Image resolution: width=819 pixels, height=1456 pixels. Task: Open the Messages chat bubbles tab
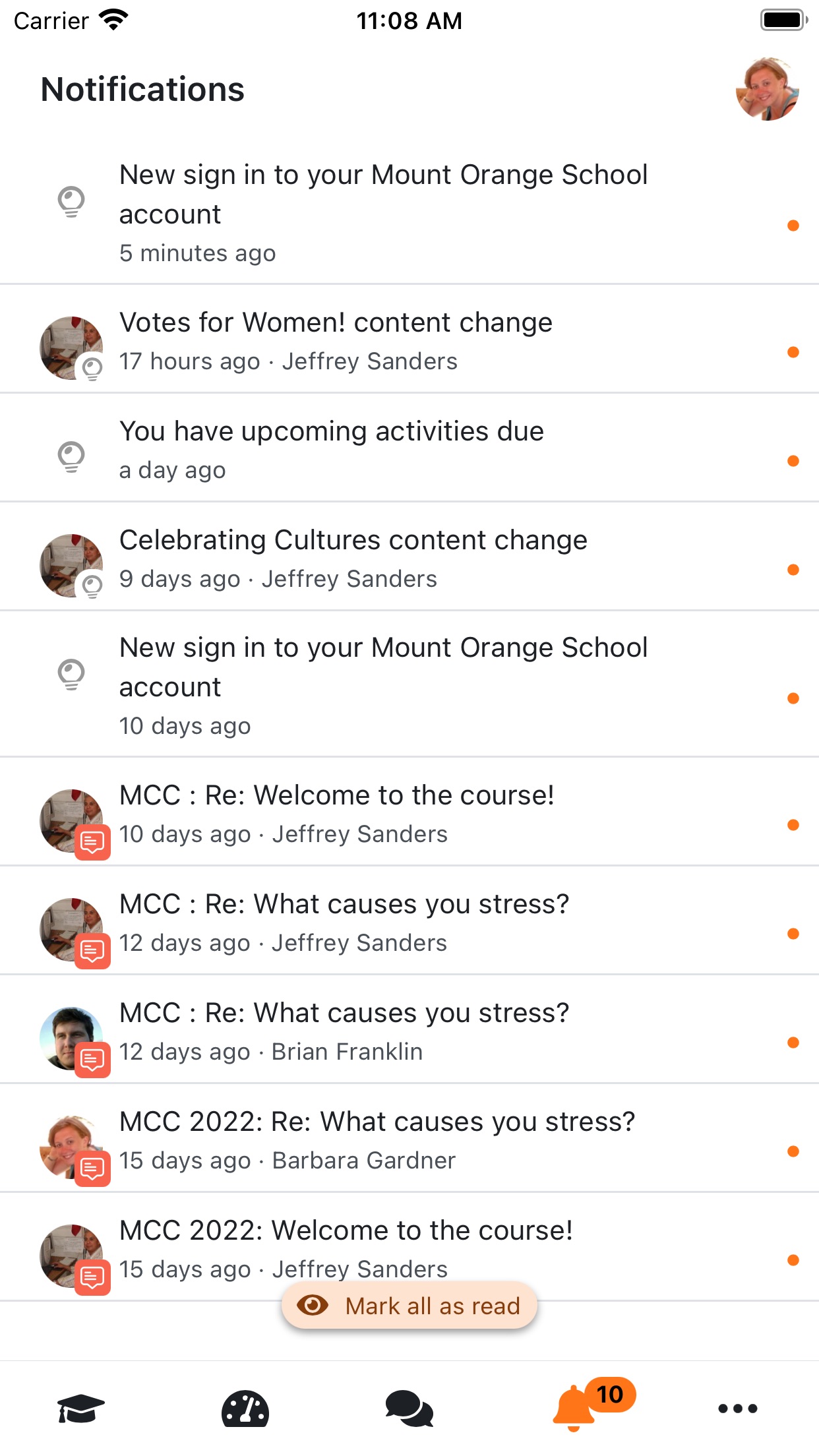[409, 1409]
